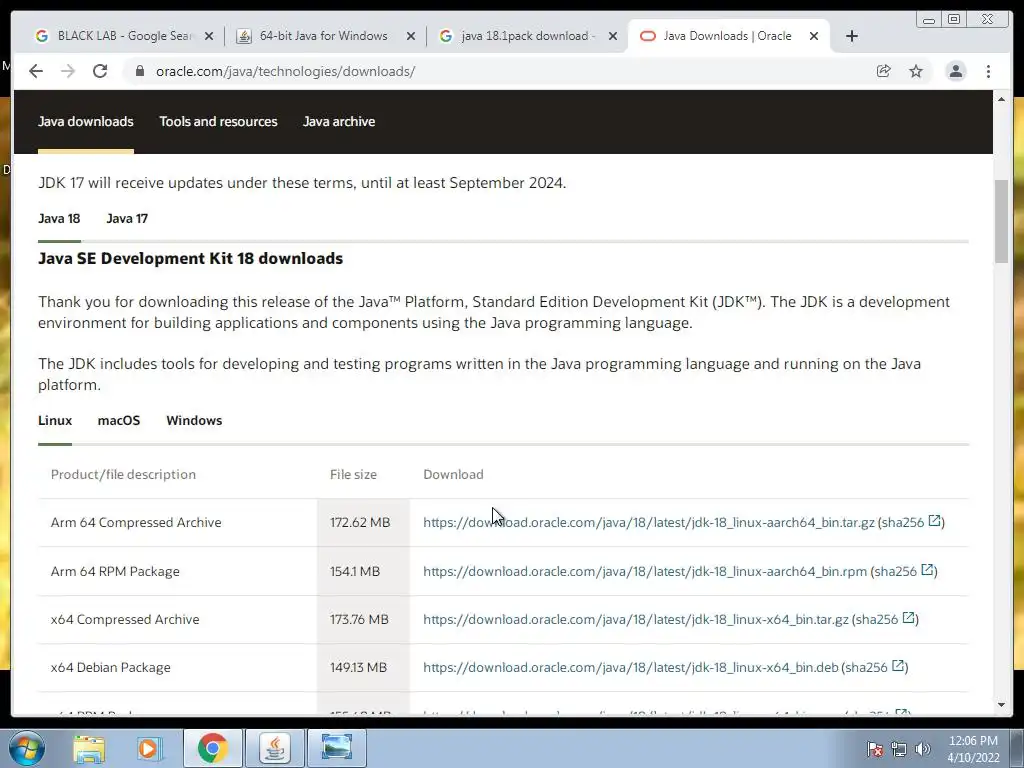Select the Java 18 tab

pyautogui.click(x=59, y=219)
